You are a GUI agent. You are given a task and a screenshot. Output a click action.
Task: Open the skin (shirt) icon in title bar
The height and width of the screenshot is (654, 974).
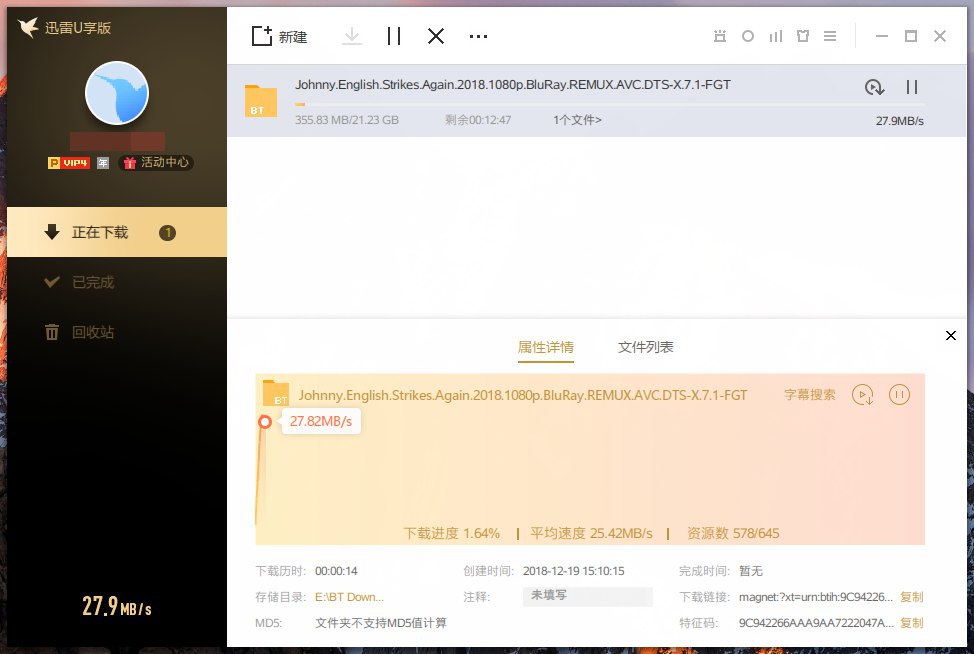(802, 36)
